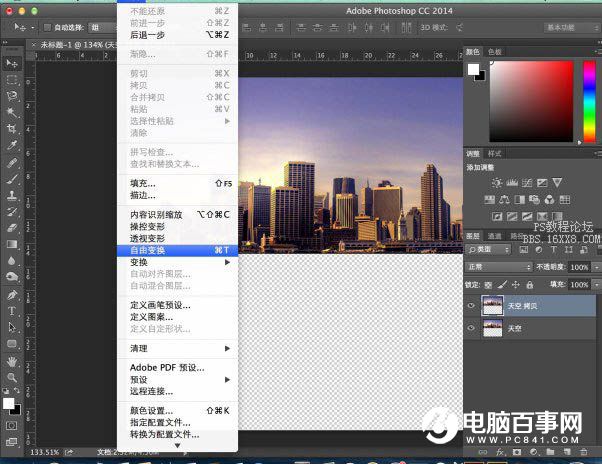
Task: Click the layer effects fx button
Action: point(499,452)
